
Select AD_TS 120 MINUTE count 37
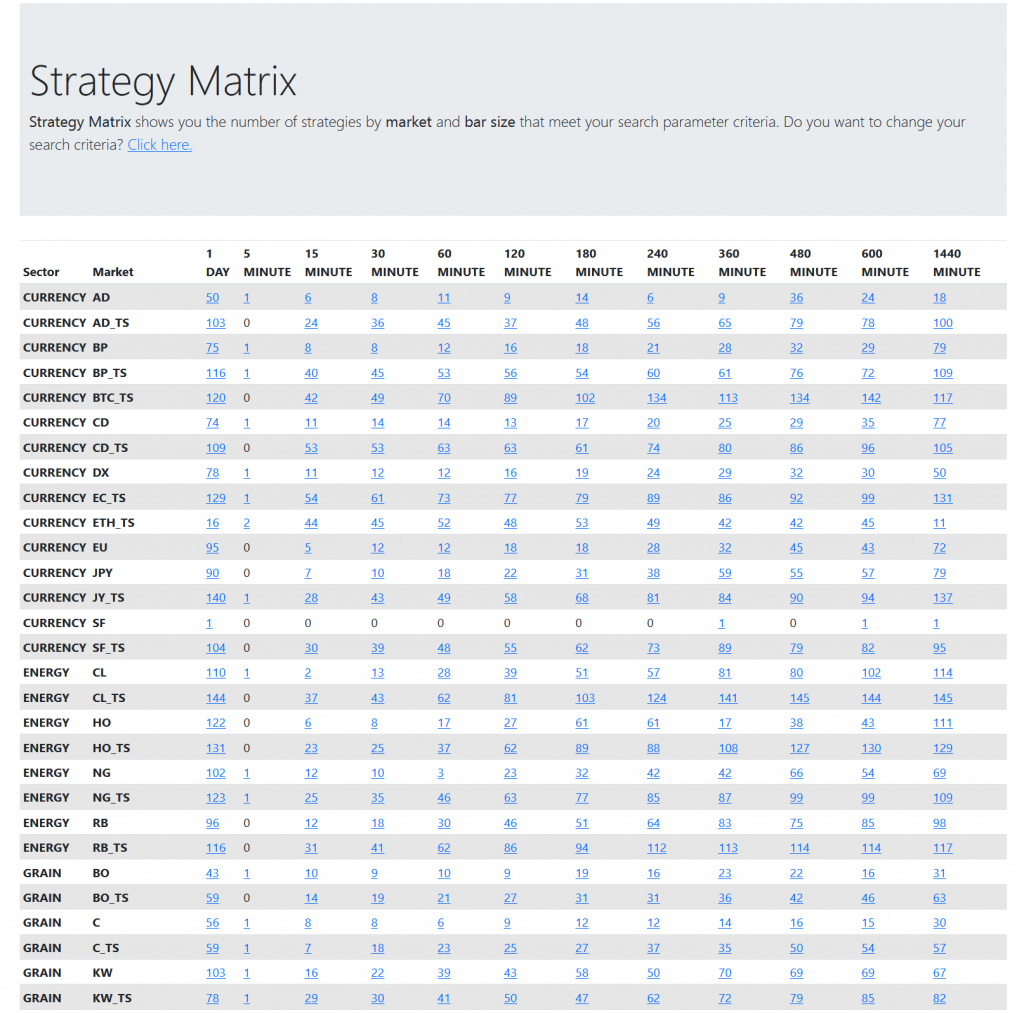pyautogui.click(x=510, y=323)
